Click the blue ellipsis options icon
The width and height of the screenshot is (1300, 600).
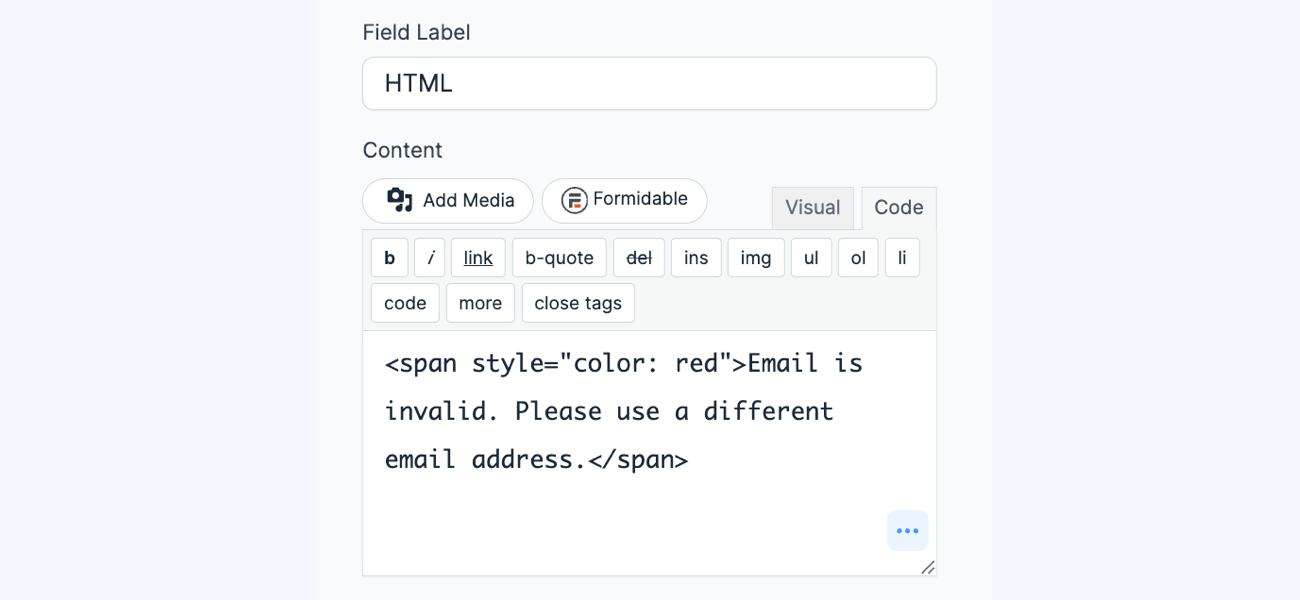[907, 530]
